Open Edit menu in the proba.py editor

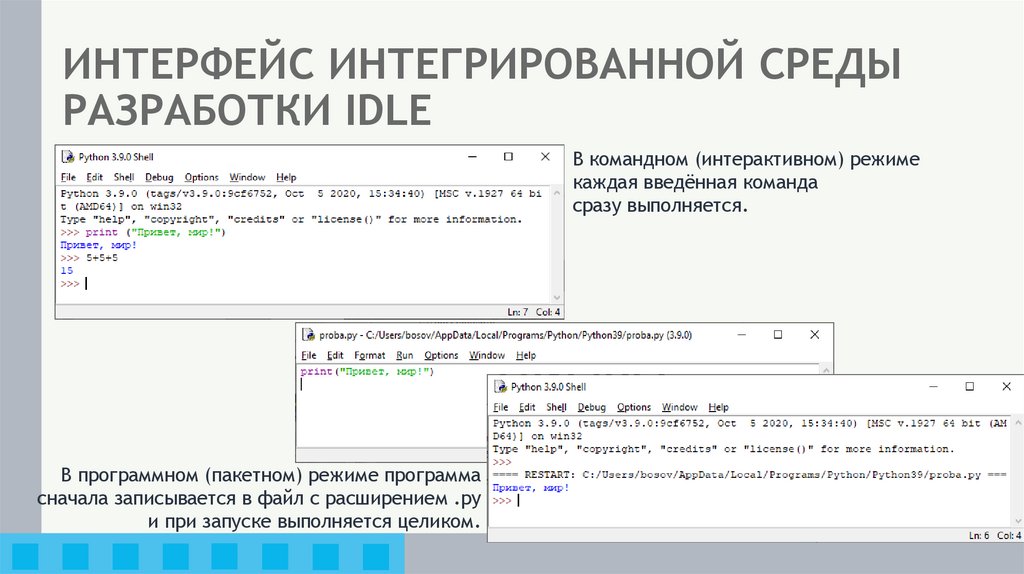(x=335, y=355)
